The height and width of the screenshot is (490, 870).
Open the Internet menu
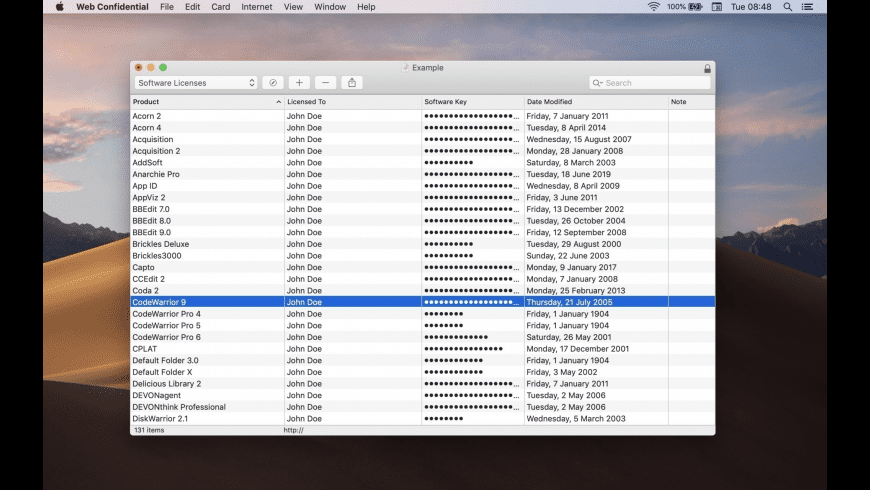click(x=256, y=7)
